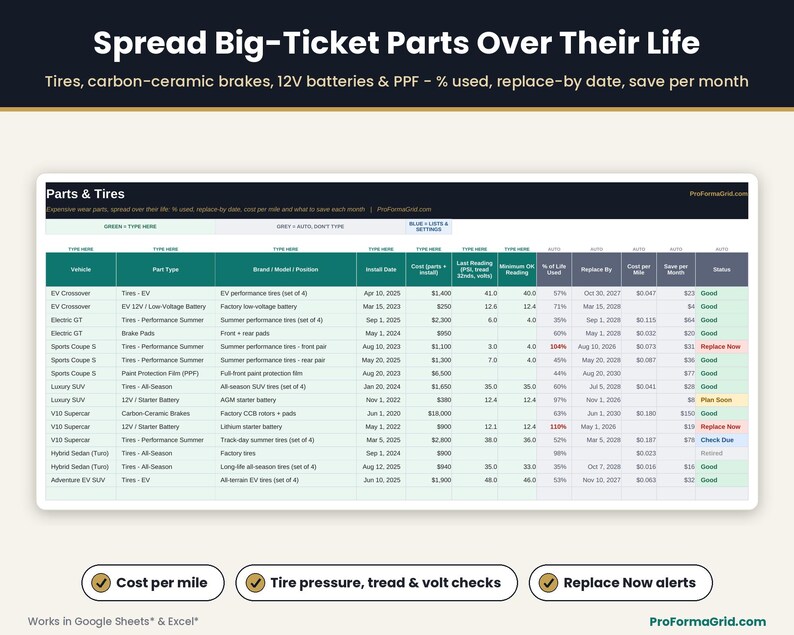Select the Replace Now alerts pill
Screen dimensions: 794x635
(621, 583)
